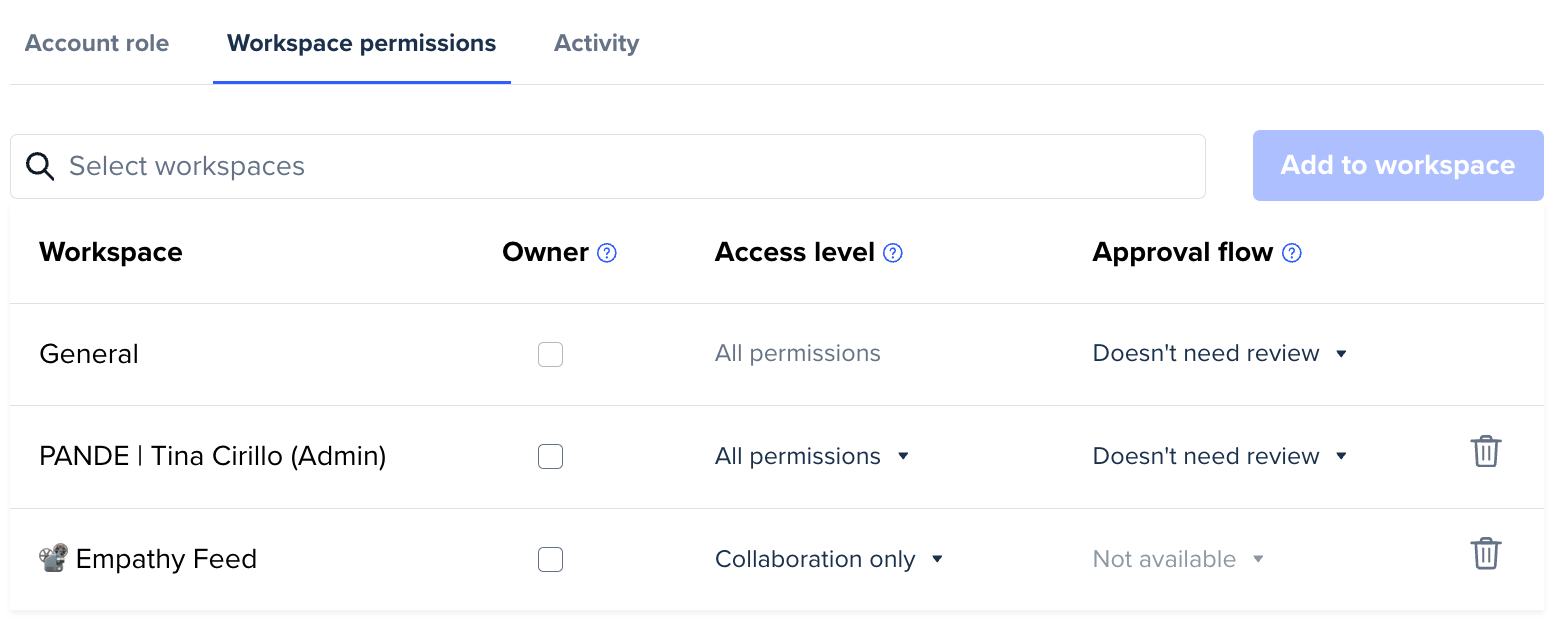
Task: Open the Activity tab
Action: tap(596, 44)
